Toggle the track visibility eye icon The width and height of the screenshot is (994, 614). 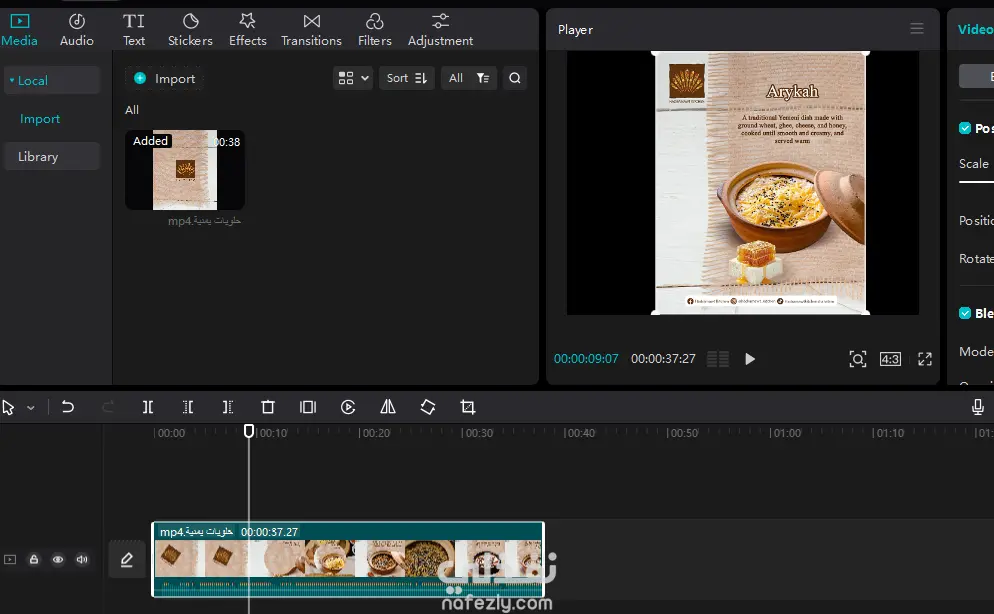point(58,560)
